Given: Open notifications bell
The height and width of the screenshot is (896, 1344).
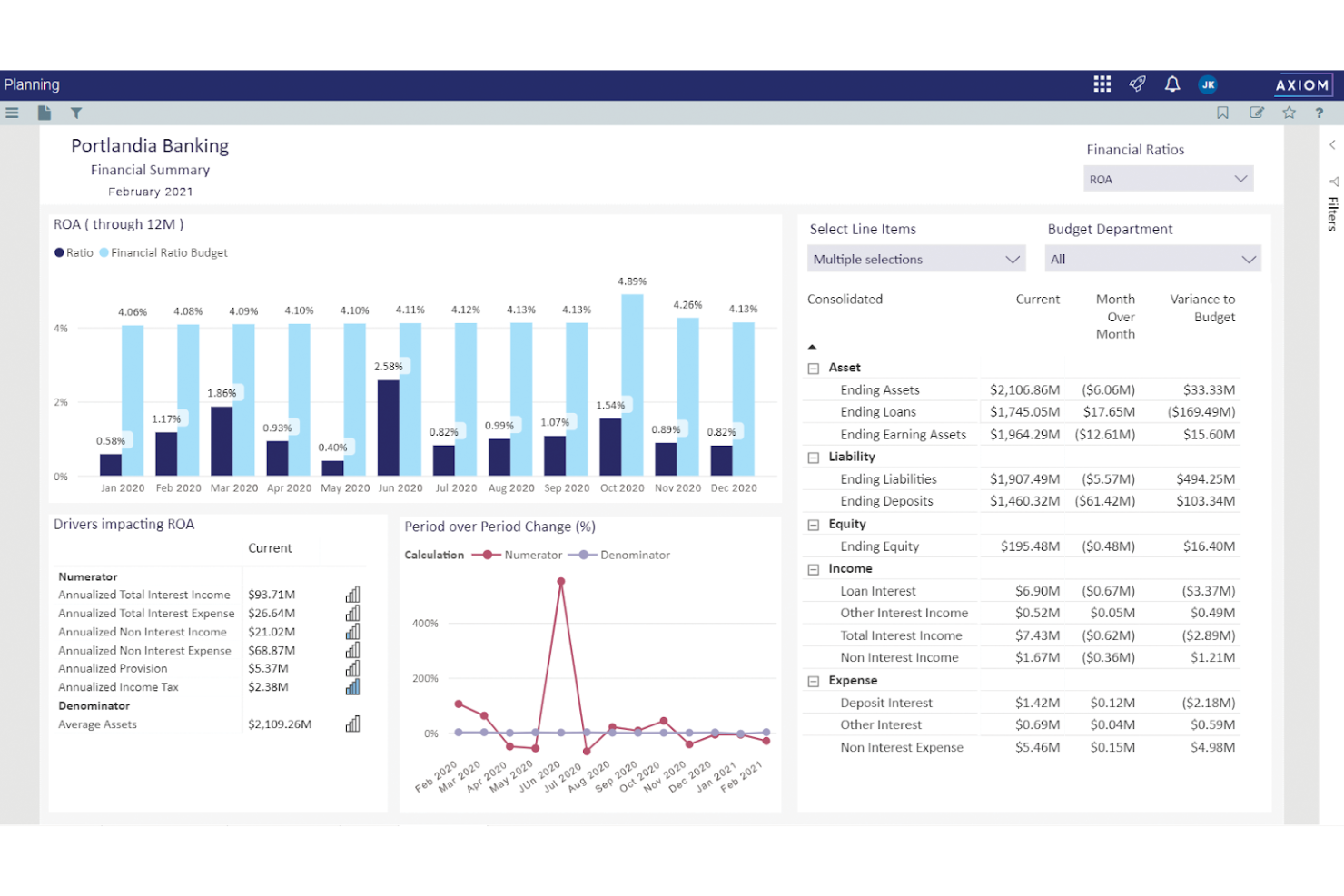Looking at the screenshot, I should 1172,84.
